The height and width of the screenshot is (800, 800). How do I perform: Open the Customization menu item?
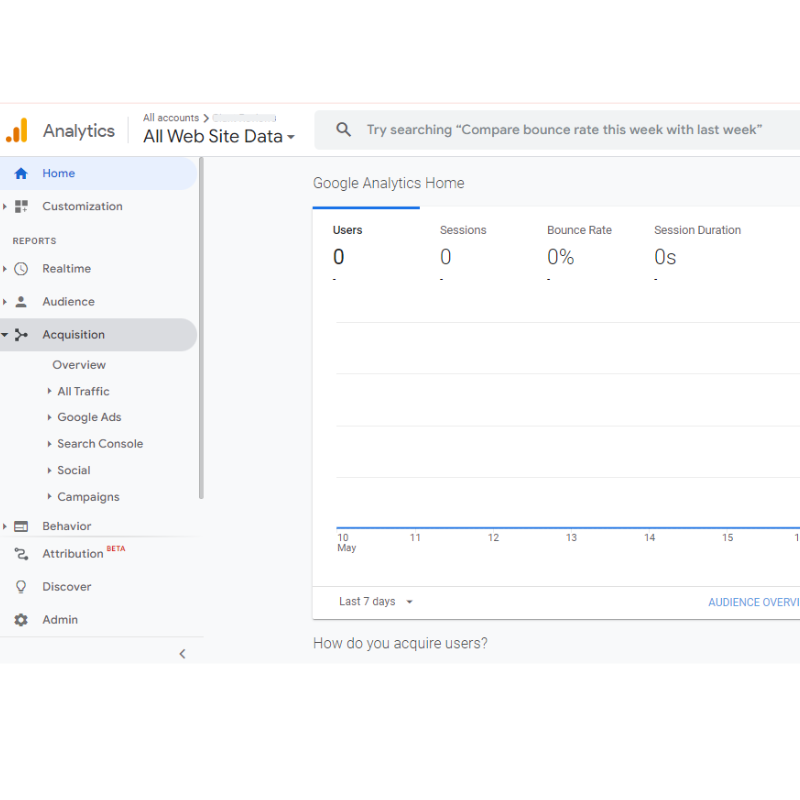(98, 206)
